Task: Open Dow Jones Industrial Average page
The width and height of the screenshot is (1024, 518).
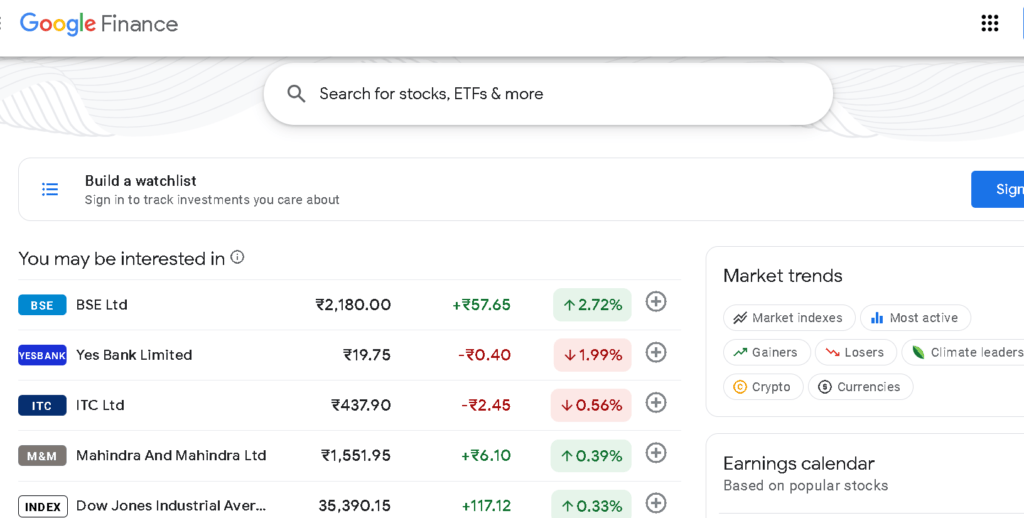Action: pos(171,506)
